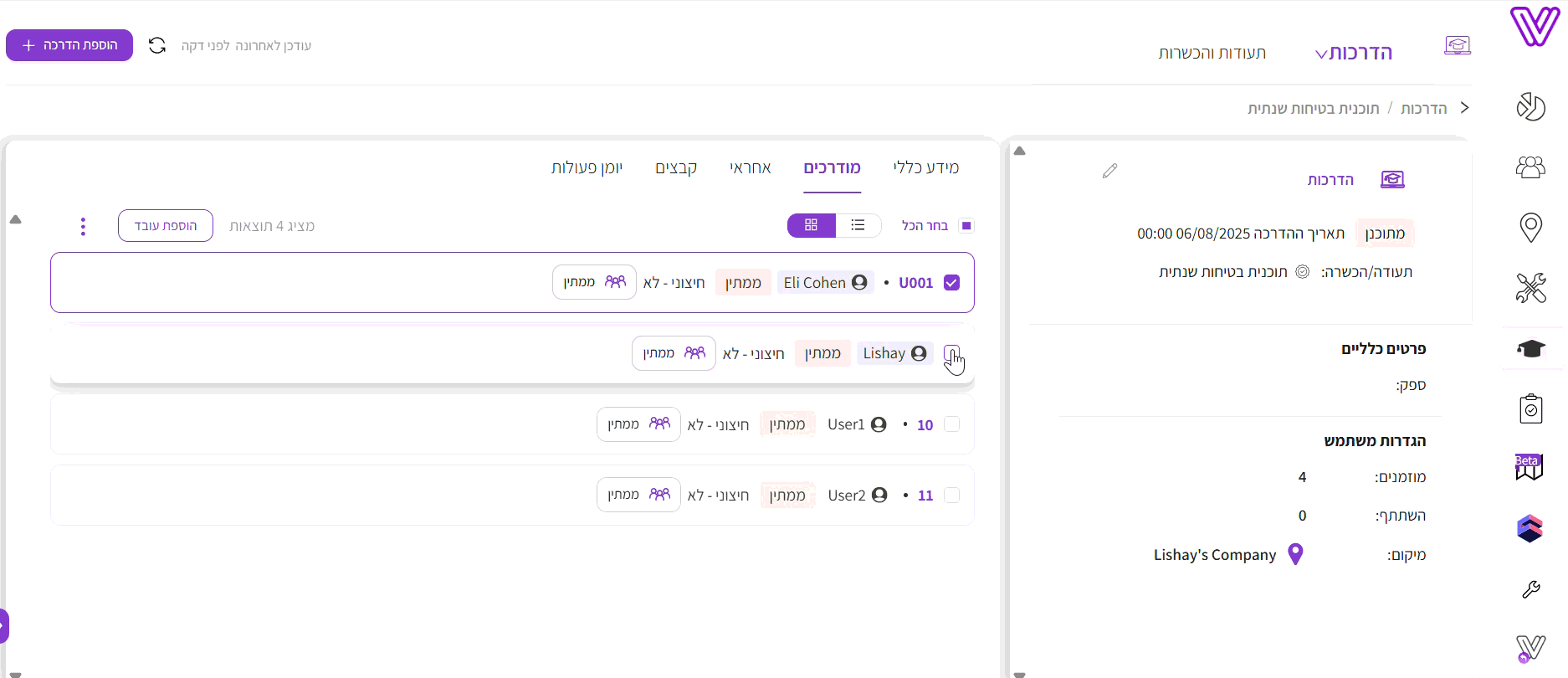Open the קבצים tab
The width and height of the screenshot is (1568, 678).
[676, 167]
